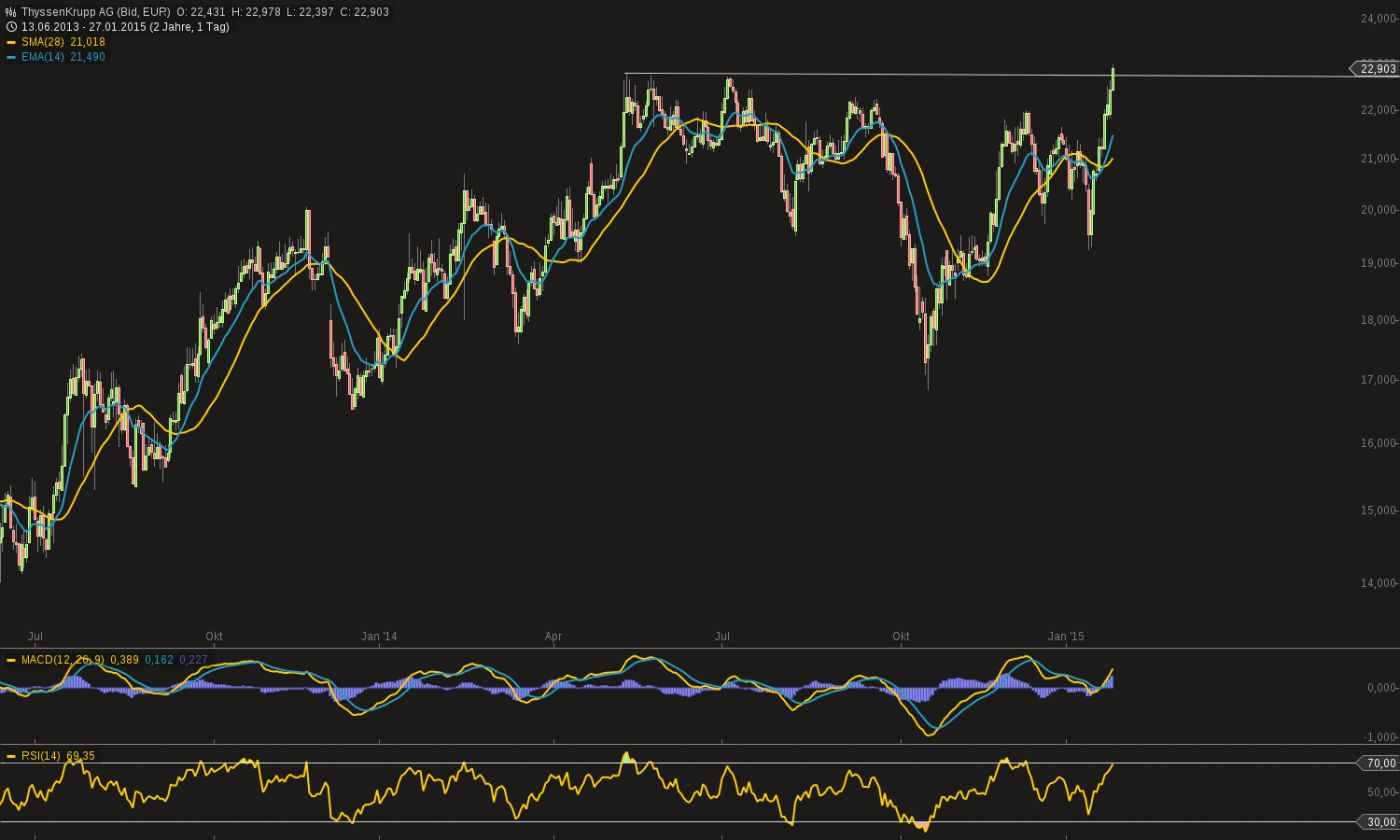This screenshot has width=1400, height=840.
Task: Click the Jan '15 time axis label
Action: coord(1066,636)
